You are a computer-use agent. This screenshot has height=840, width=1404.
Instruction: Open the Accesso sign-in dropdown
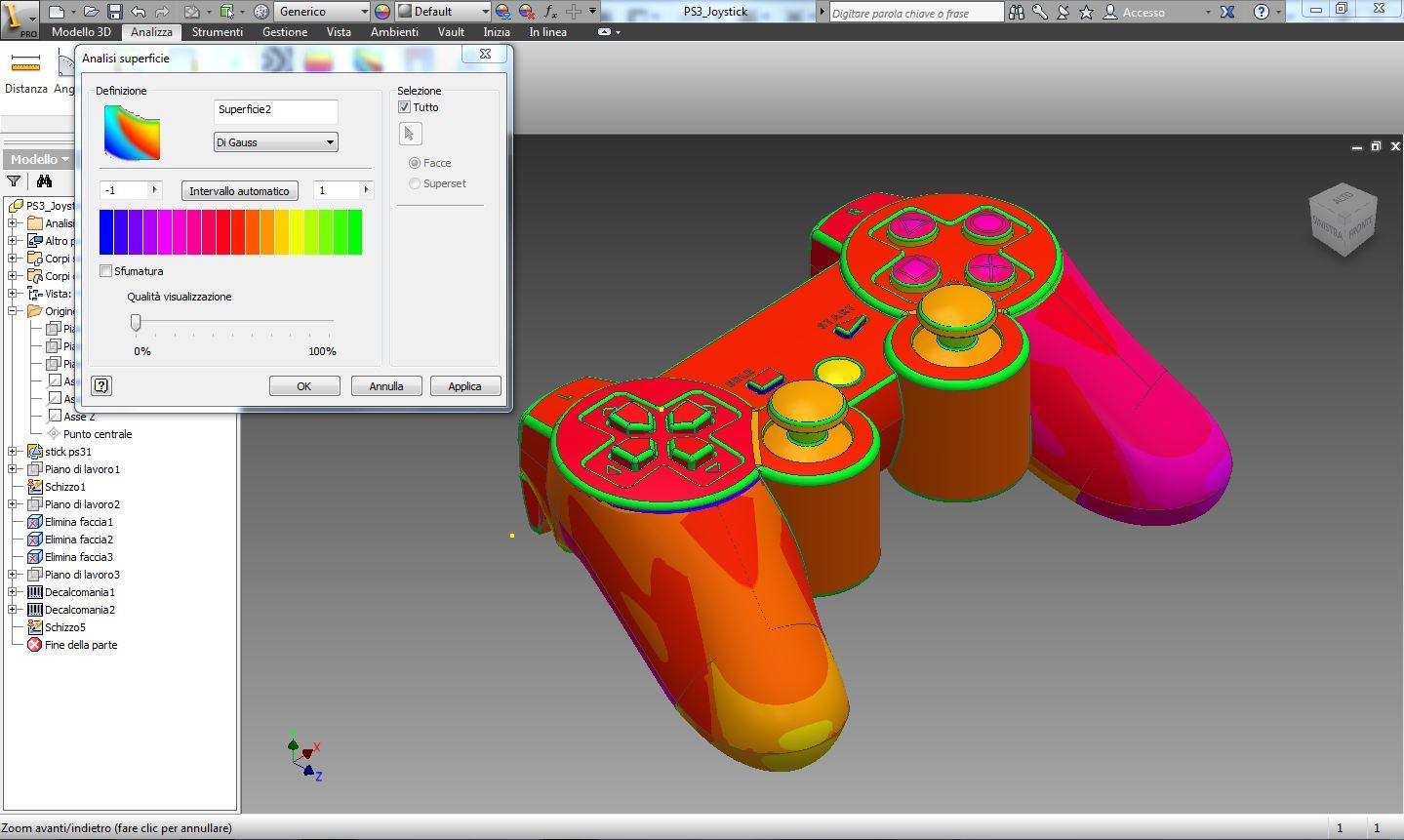pos(1157,12)
